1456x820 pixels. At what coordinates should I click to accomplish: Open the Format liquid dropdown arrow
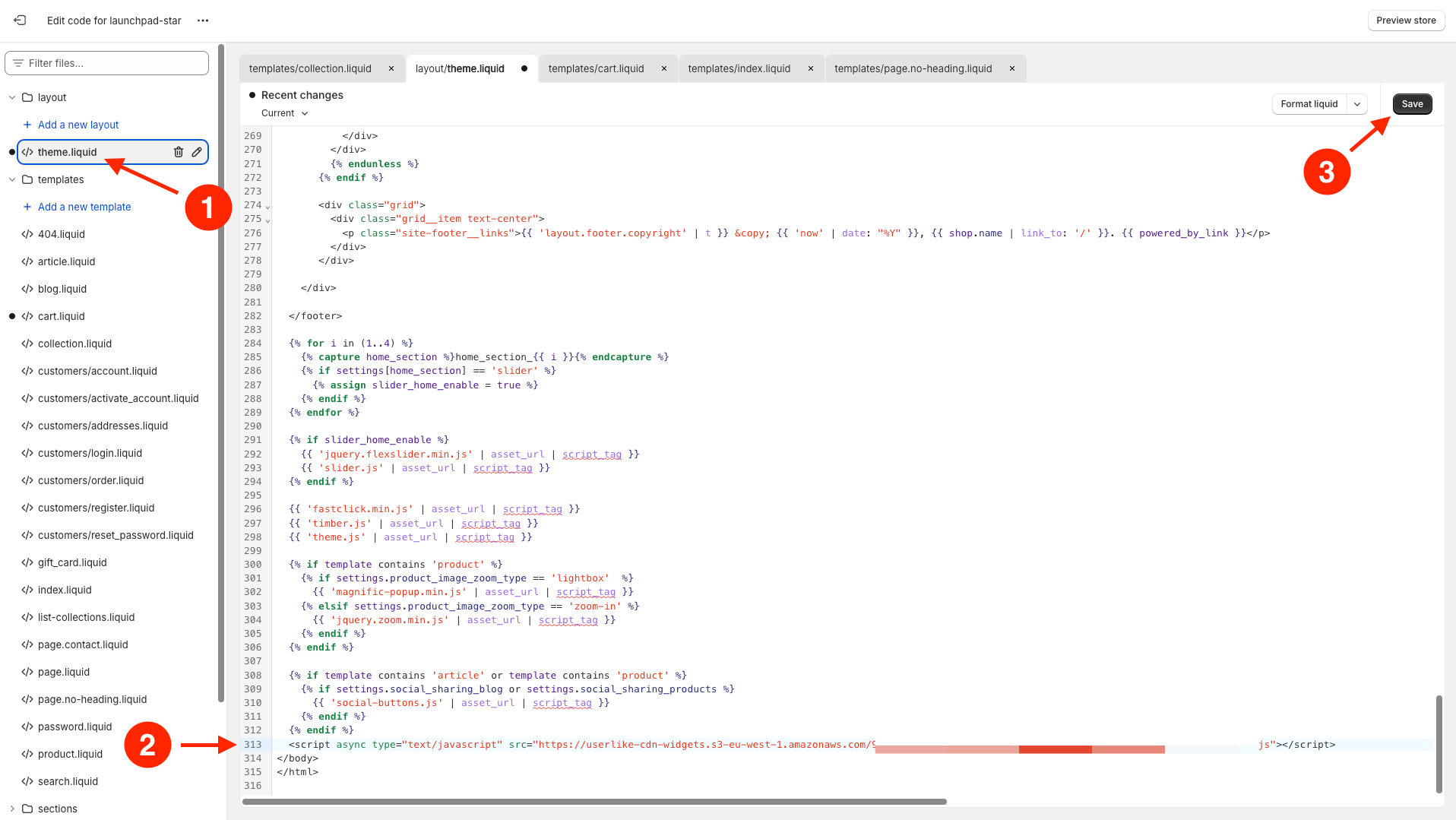[x=1357, y=104]
